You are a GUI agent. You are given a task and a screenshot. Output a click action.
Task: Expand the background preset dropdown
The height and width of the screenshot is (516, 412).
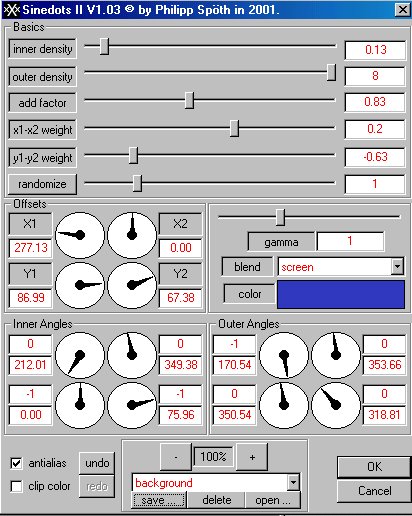click(x=293, y=482)
